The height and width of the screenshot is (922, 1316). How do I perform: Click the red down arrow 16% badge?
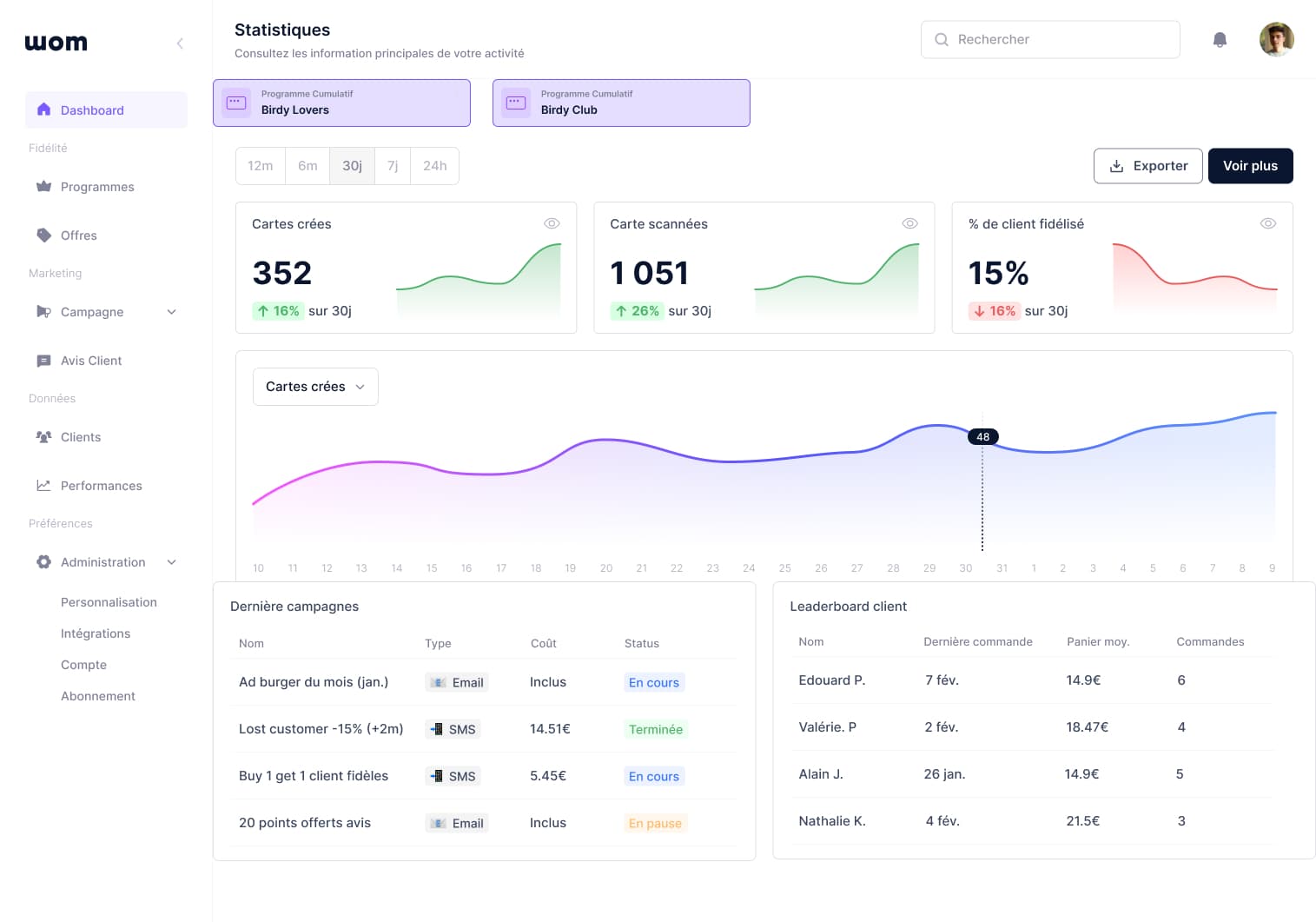click(x=995, y=310)
